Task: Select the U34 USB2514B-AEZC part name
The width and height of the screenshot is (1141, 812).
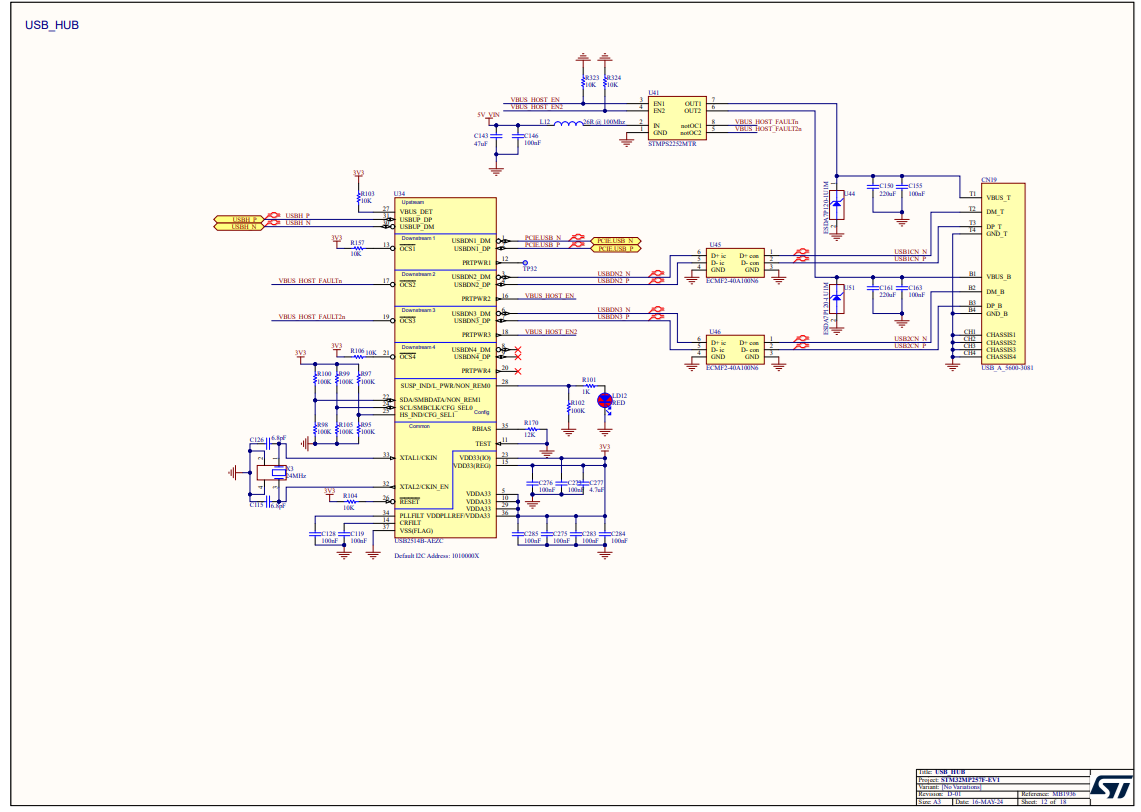Action: click(418, 541)
